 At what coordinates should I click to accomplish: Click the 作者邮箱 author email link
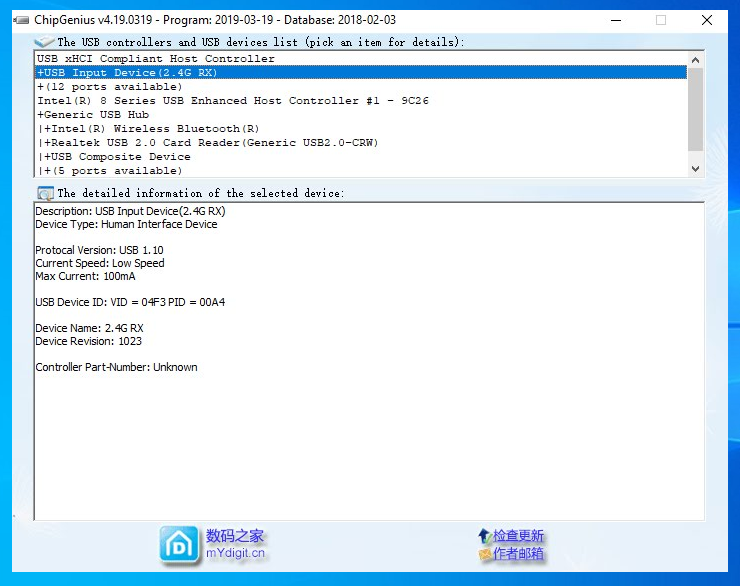518,553
